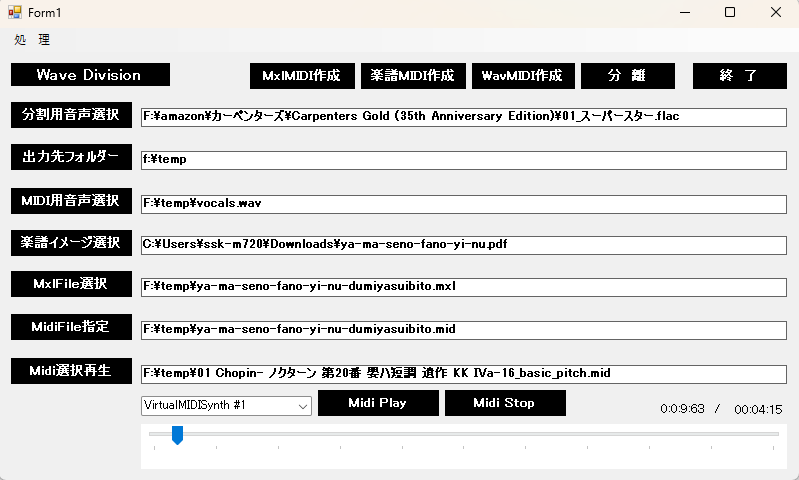Click the WavMIDI作成 button
Screen dimensions: 799x480
point(522,76)
